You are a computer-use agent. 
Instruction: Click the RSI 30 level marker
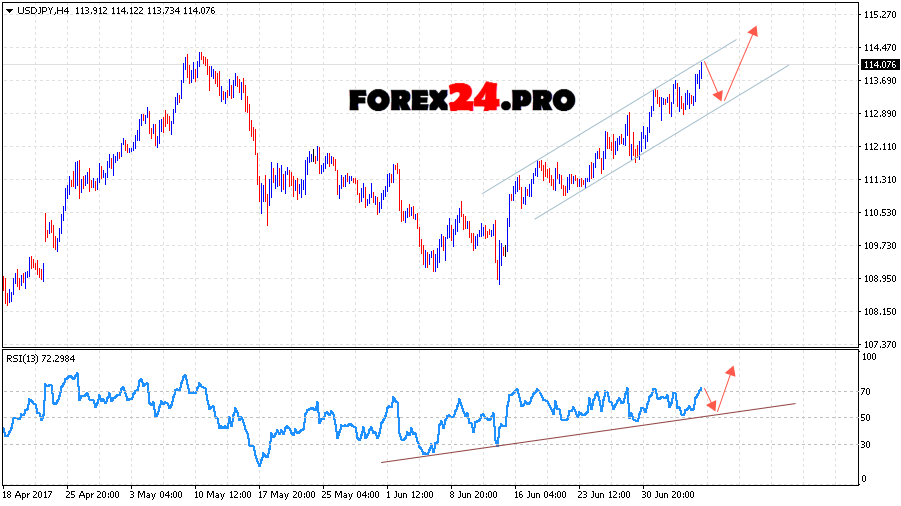point(868,444)
